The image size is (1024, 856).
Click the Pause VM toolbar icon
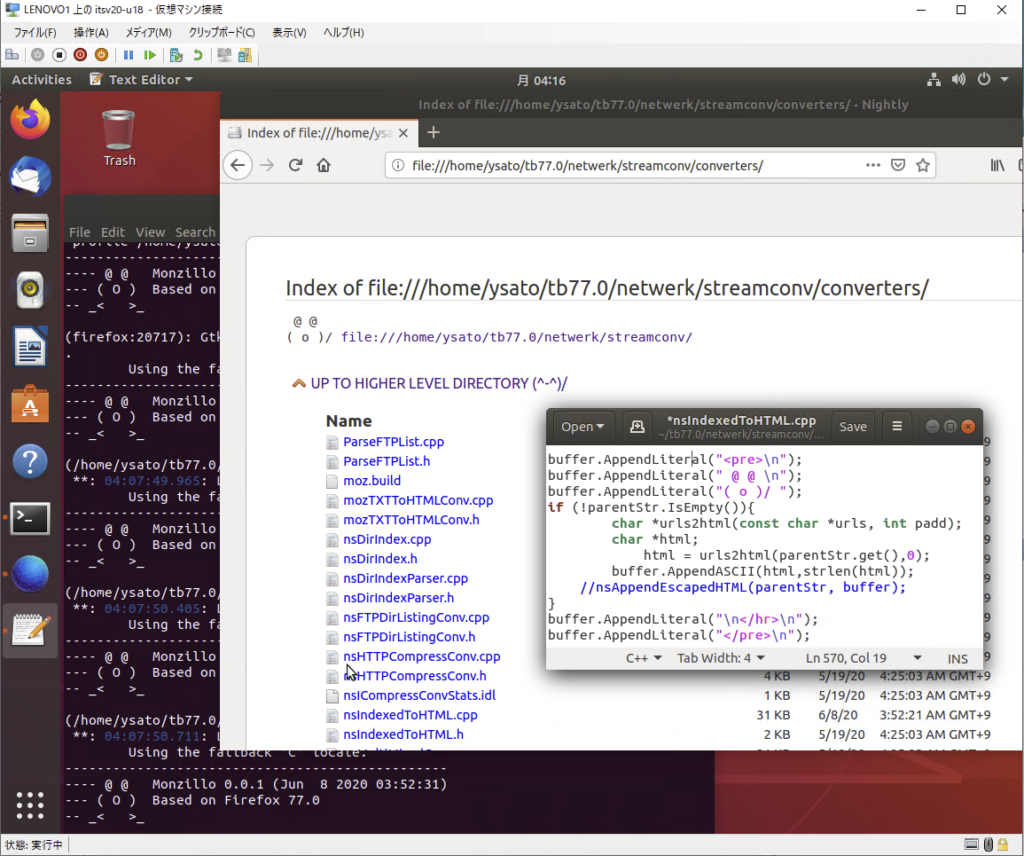(x=128, y=55)
